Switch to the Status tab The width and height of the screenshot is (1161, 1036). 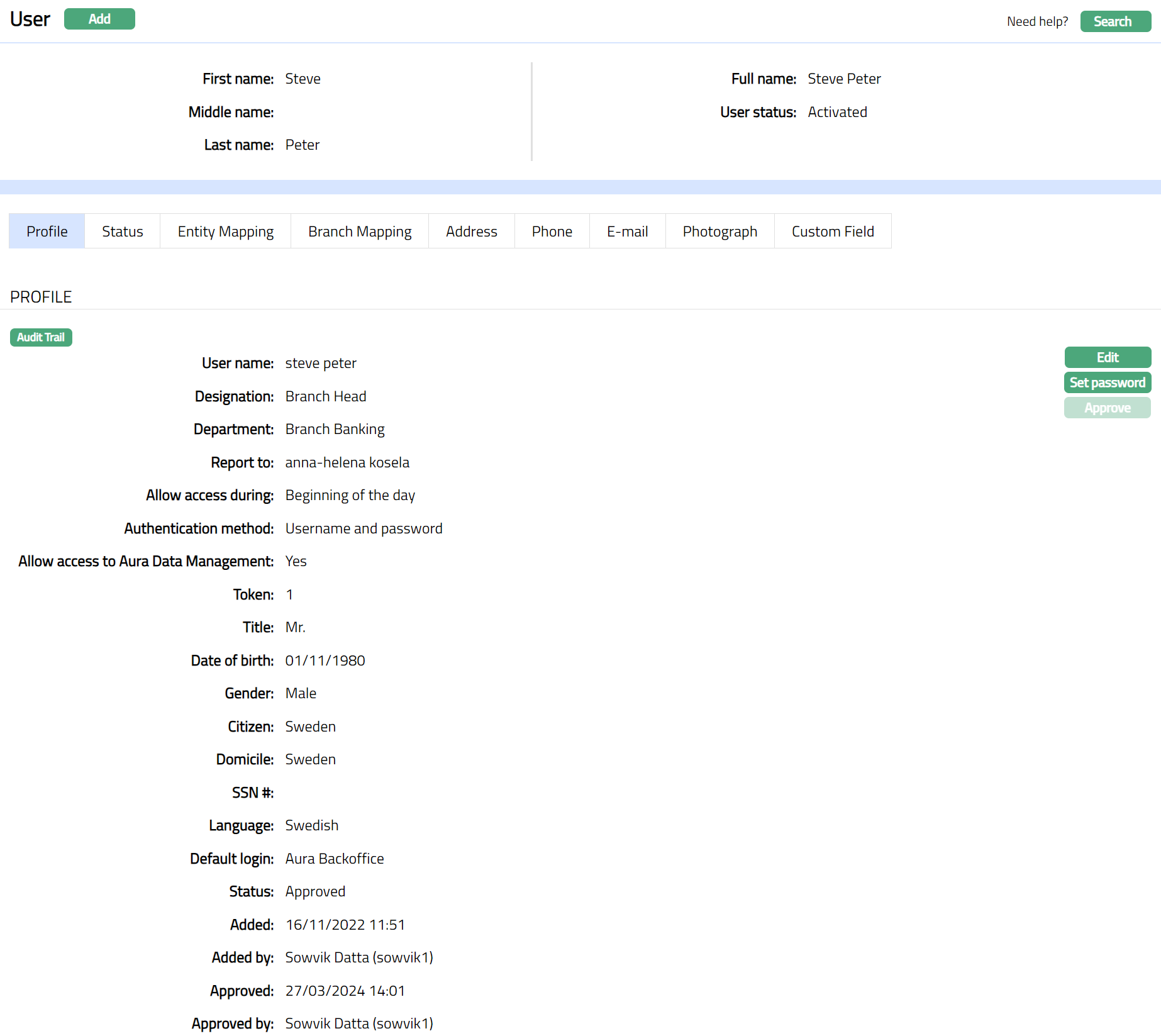point(123,231)
